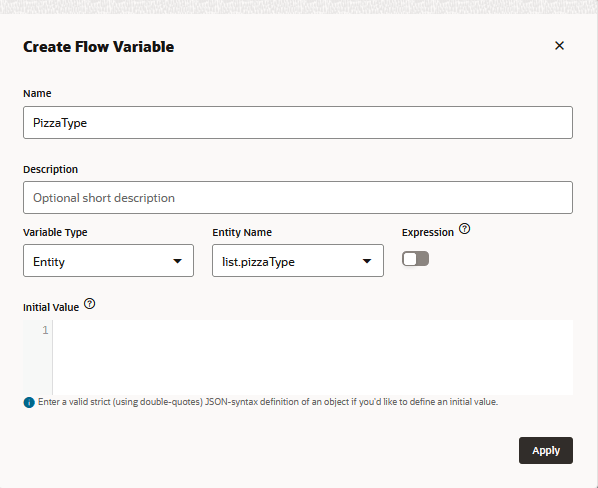Click the Description label

pos(51,169)
